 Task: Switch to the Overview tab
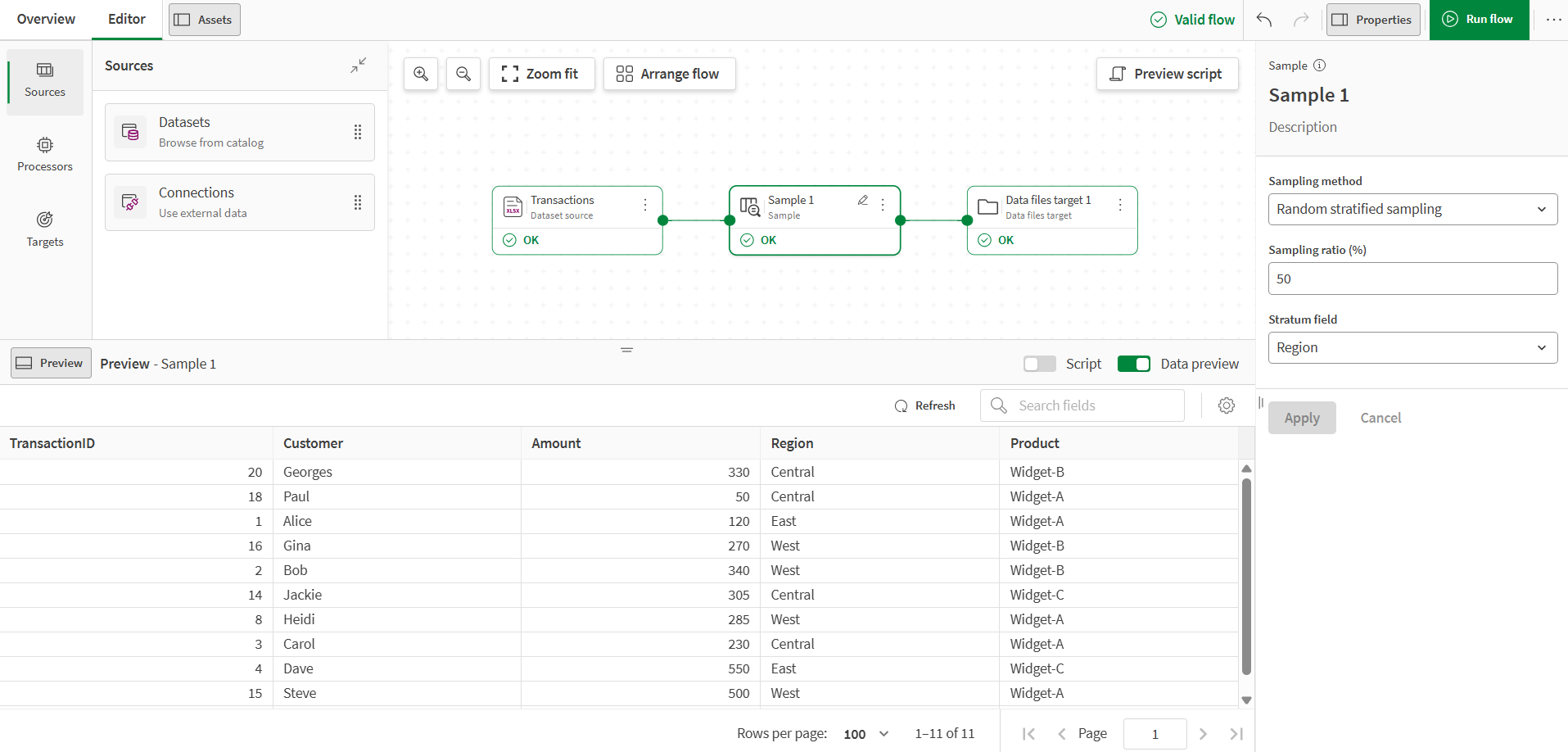coord(46,19)
